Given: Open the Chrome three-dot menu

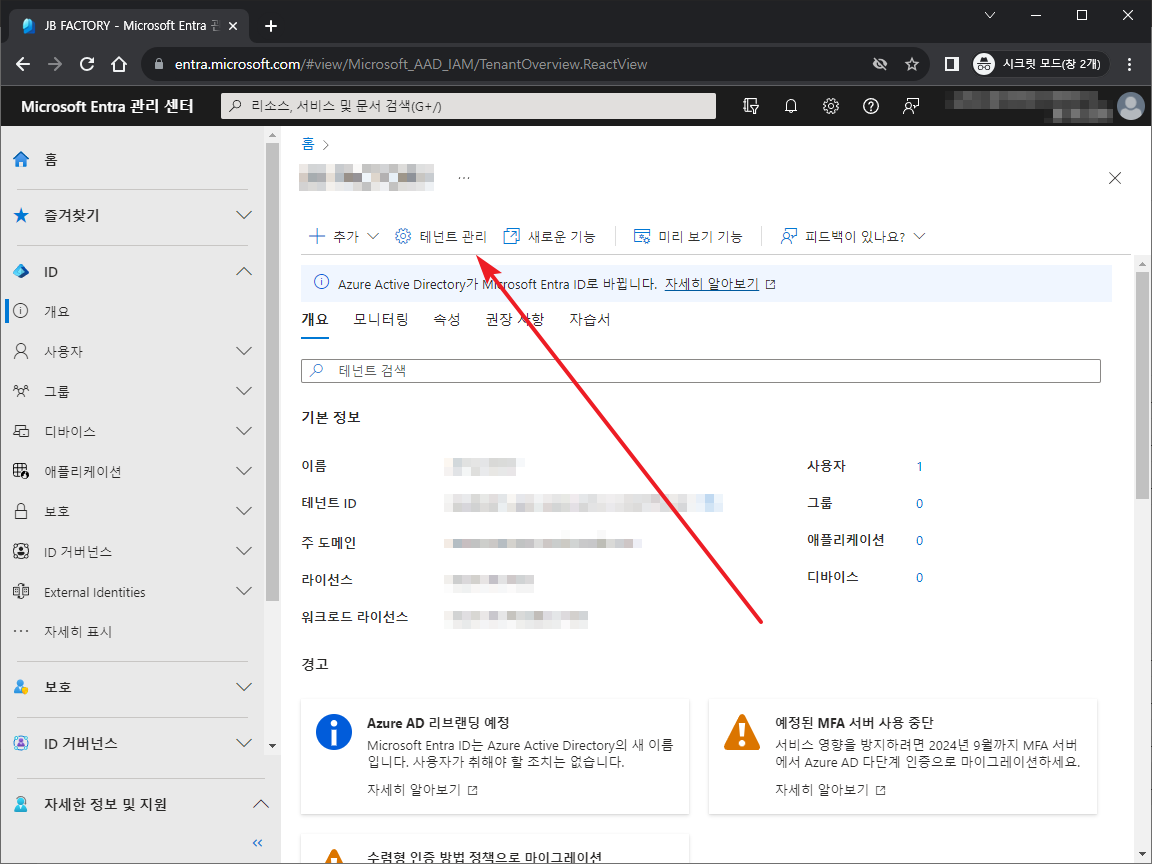Looking at the screenshot, I should 1130,64.
